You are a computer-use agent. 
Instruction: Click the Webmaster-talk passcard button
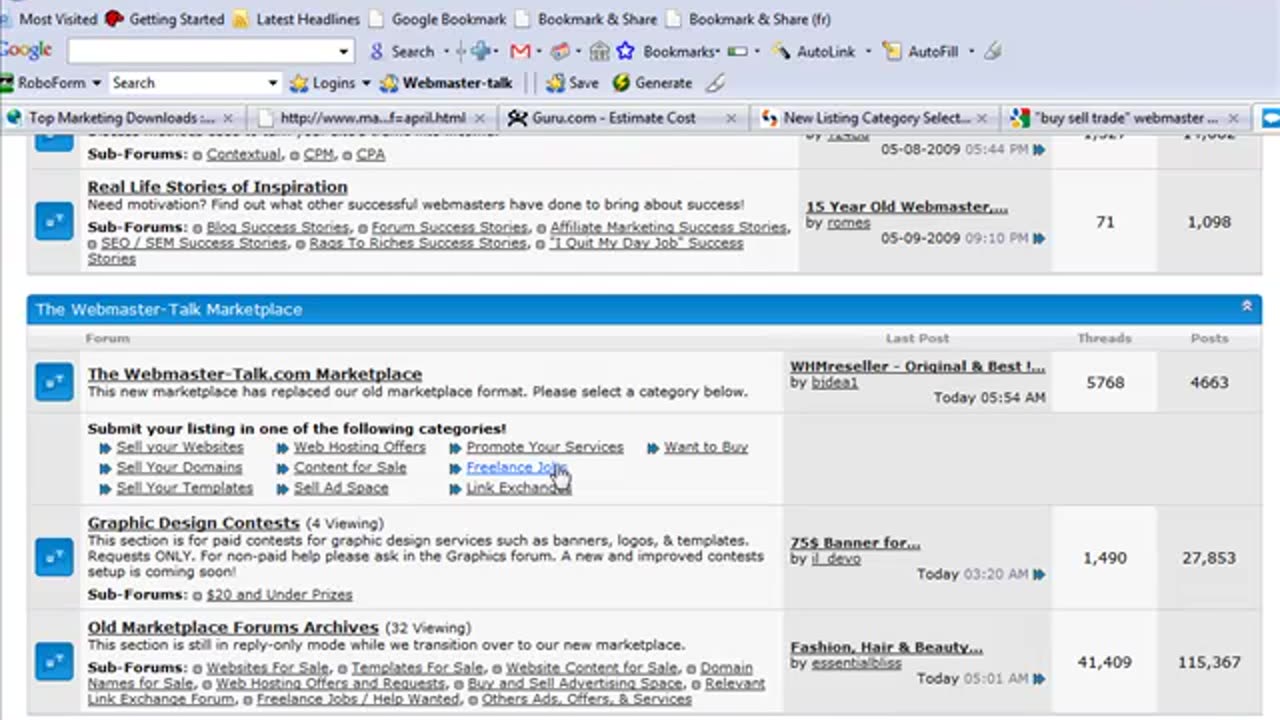click(x=446, y=83)
